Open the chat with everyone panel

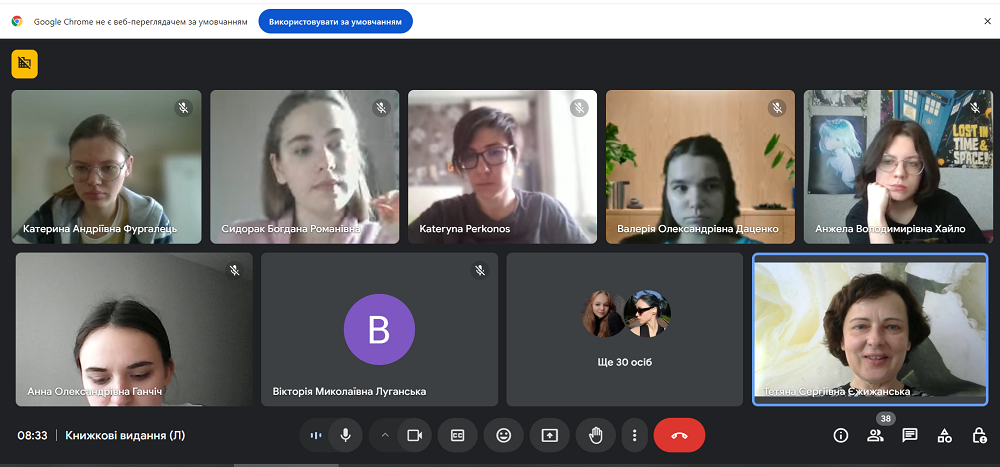click(910, 435)
